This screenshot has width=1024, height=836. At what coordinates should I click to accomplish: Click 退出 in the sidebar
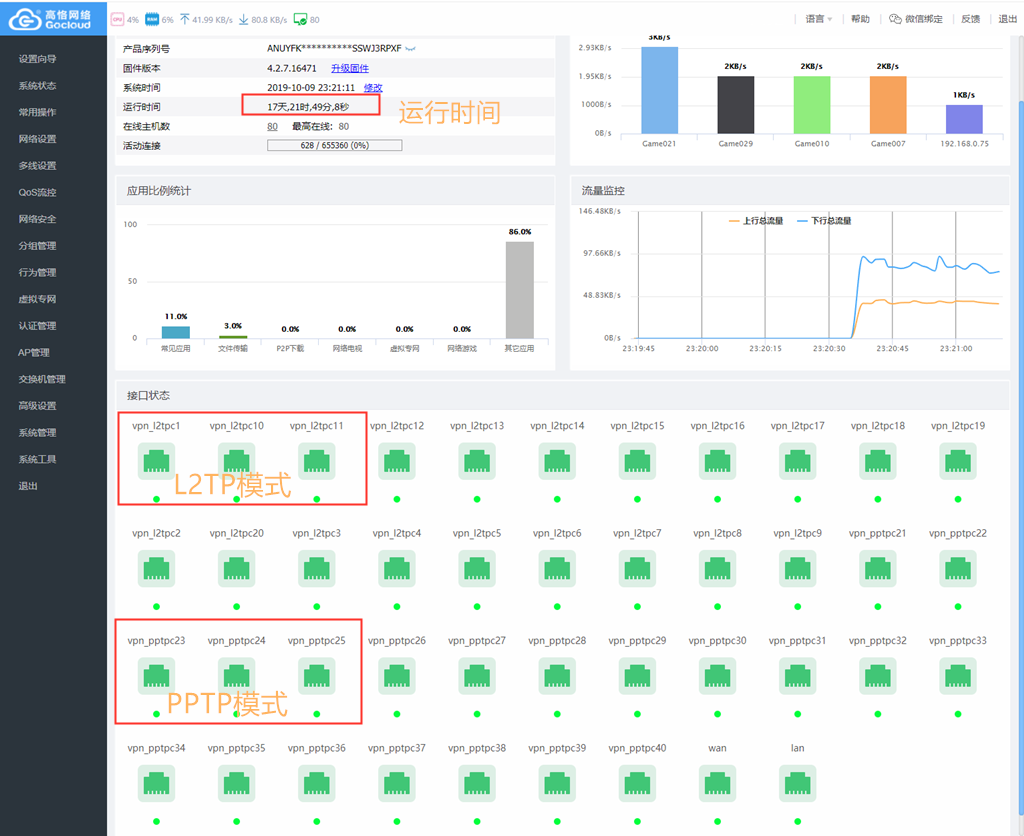[28, 486]
